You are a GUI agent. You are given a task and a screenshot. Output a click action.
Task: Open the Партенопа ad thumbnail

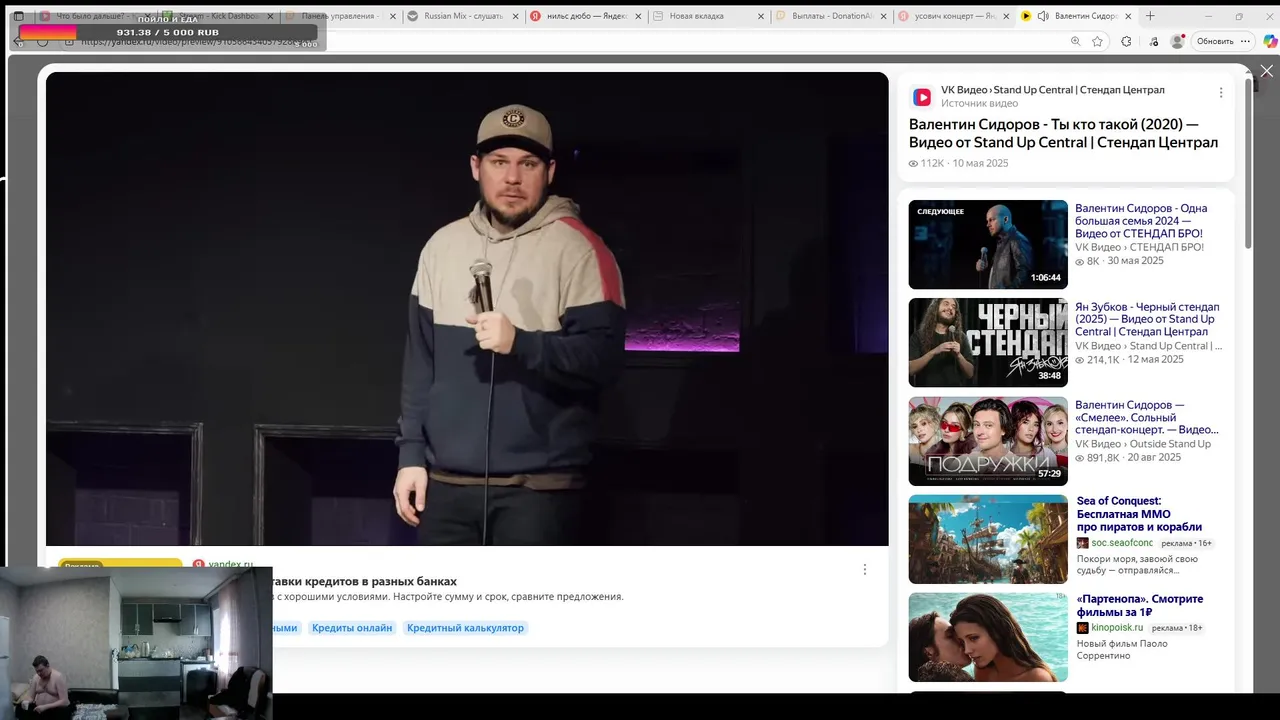click(988, 637)
